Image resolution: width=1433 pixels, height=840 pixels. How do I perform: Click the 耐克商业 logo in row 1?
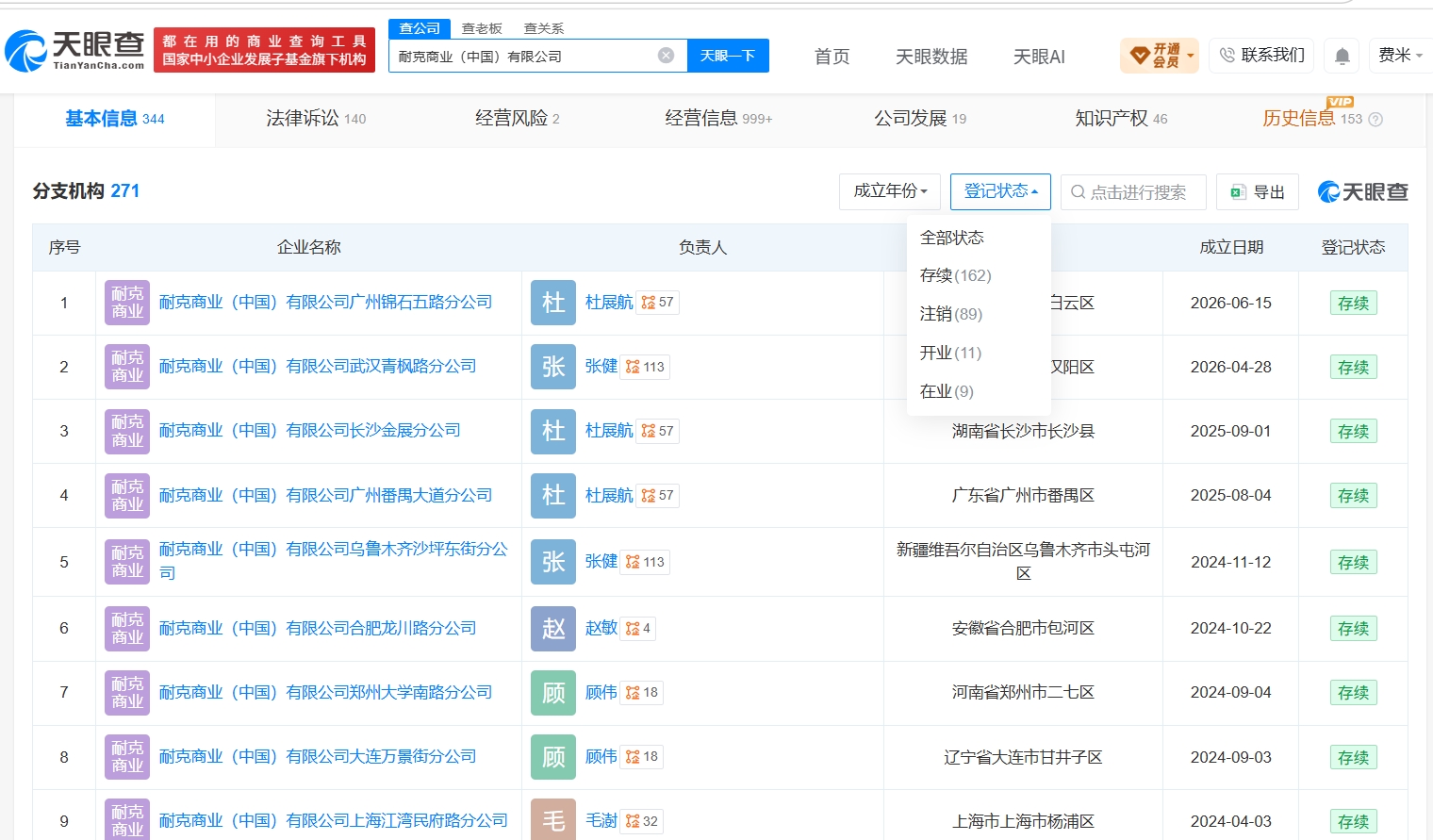tap(127, 303)
